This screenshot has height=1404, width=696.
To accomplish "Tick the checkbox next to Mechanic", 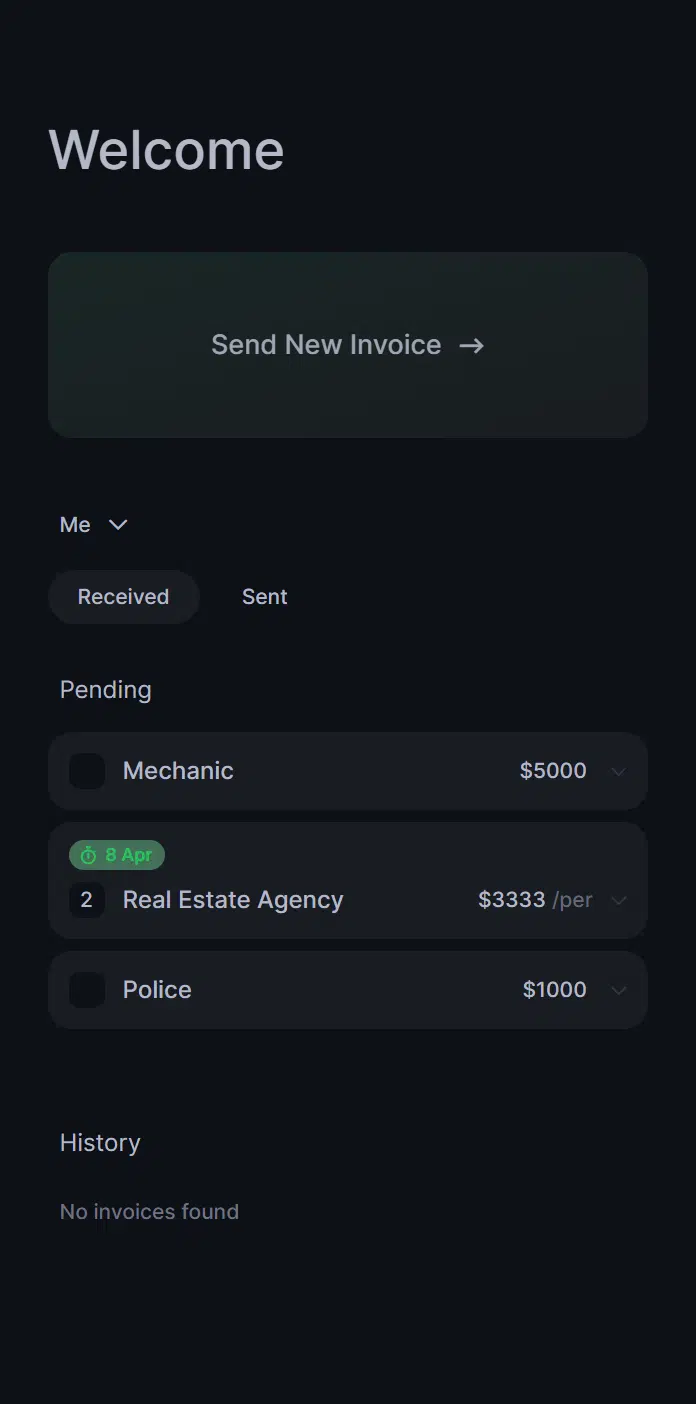I will [x=87, y=770].
